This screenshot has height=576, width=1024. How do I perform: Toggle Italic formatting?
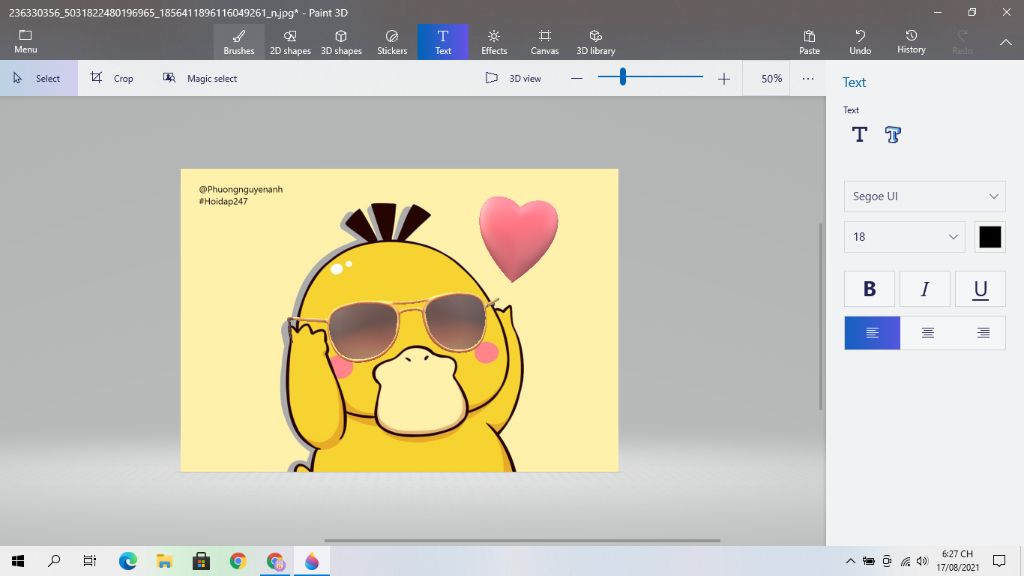pyautogui.click(x=925, y=289)
